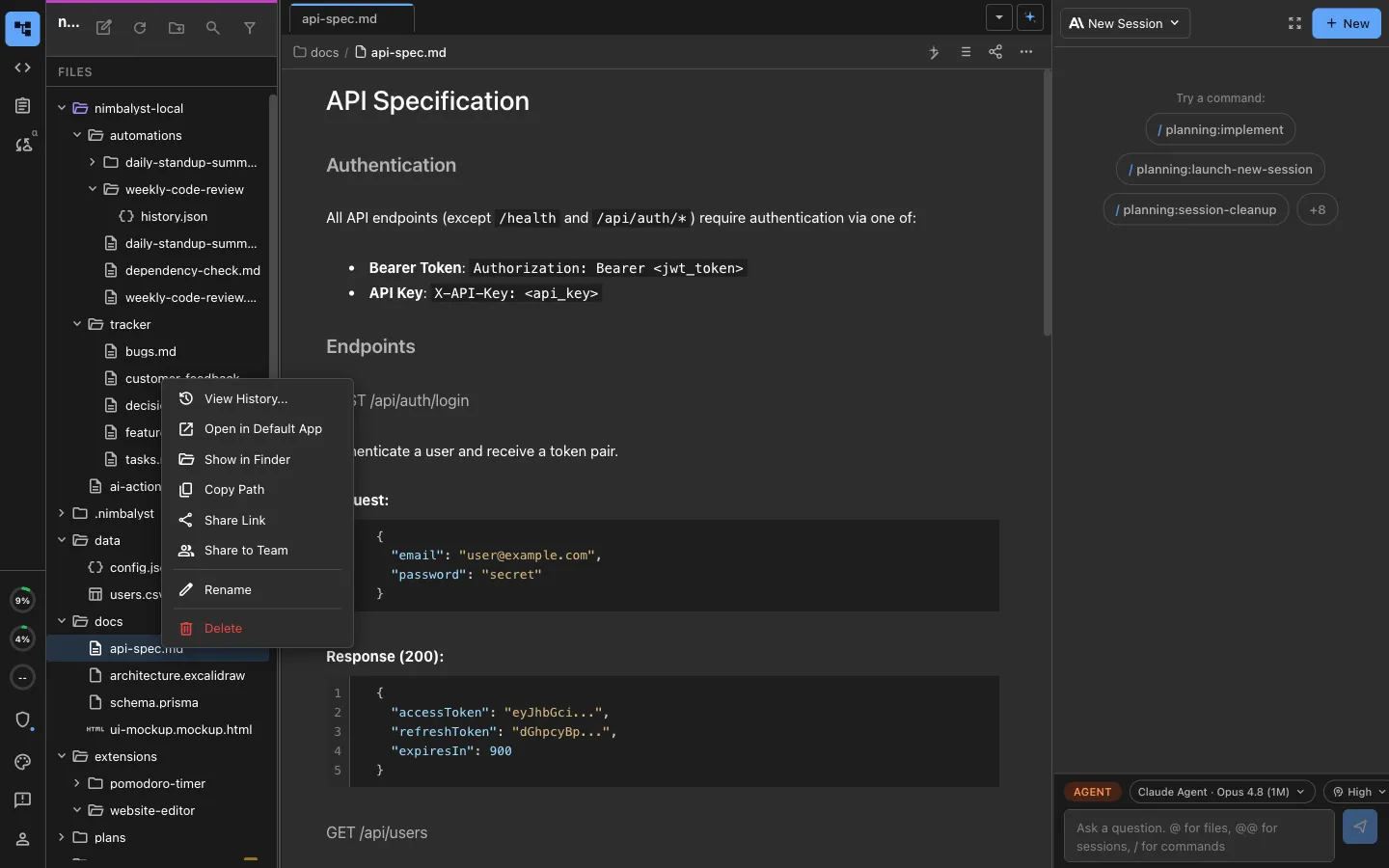Open the High effort dropdown
Screen dimensions: 1389x868
[1358, 792]
